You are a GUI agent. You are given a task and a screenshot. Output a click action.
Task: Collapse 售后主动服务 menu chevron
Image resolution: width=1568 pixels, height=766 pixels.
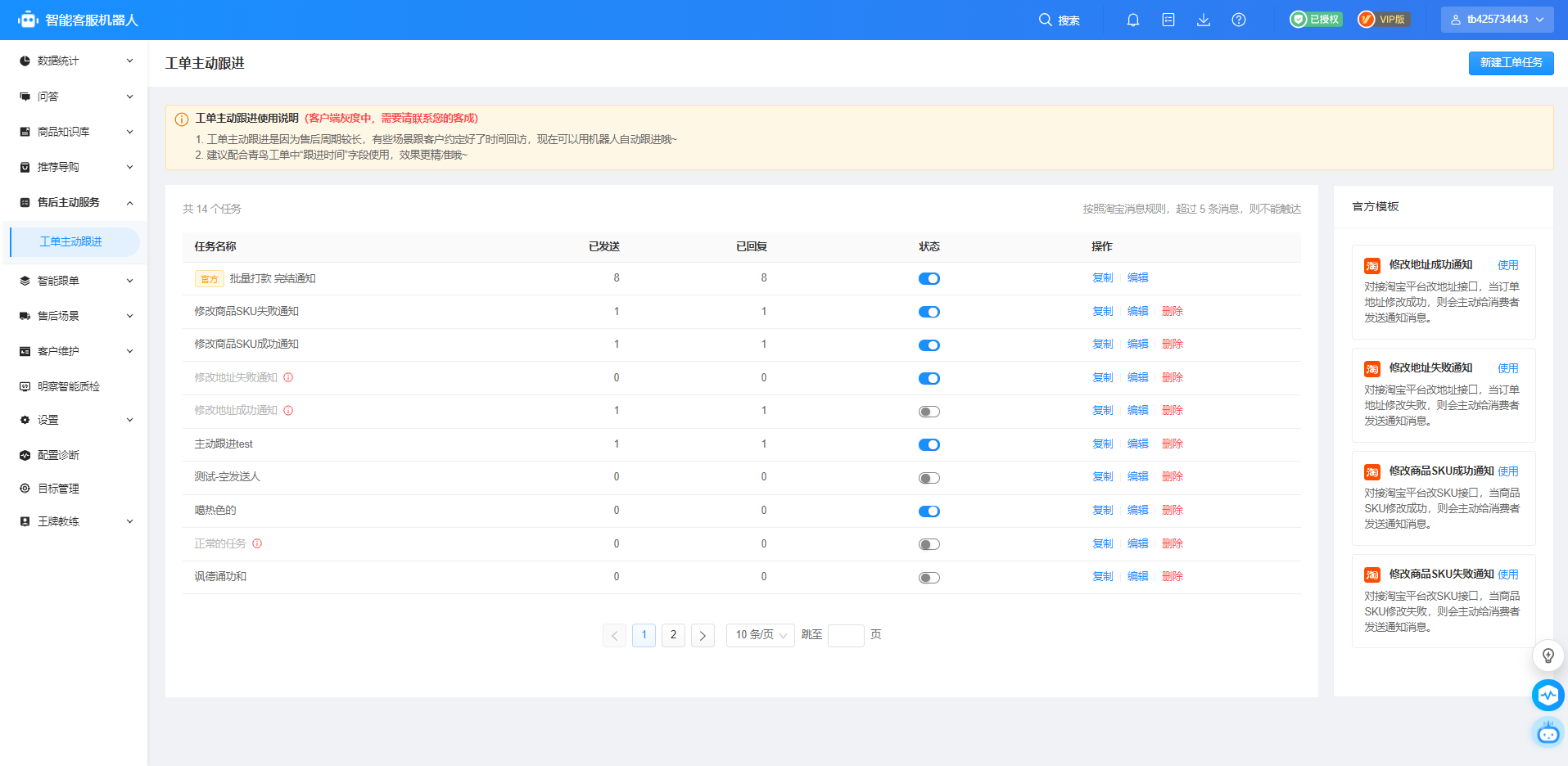129,202
